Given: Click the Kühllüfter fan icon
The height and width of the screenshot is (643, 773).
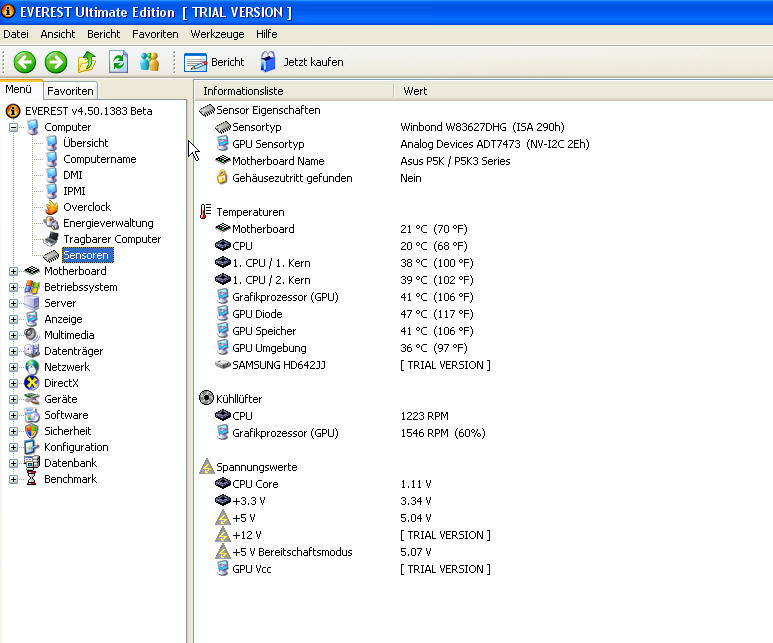Looking at the screenshot, I should coord(206,398).
